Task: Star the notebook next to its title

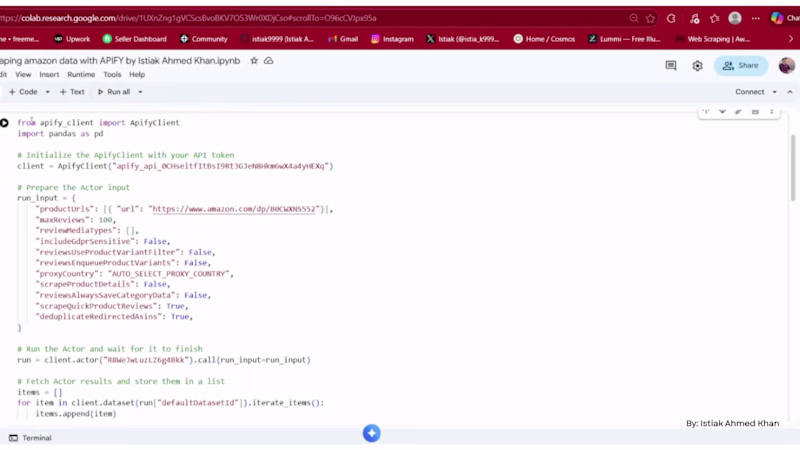Action: 254,61
